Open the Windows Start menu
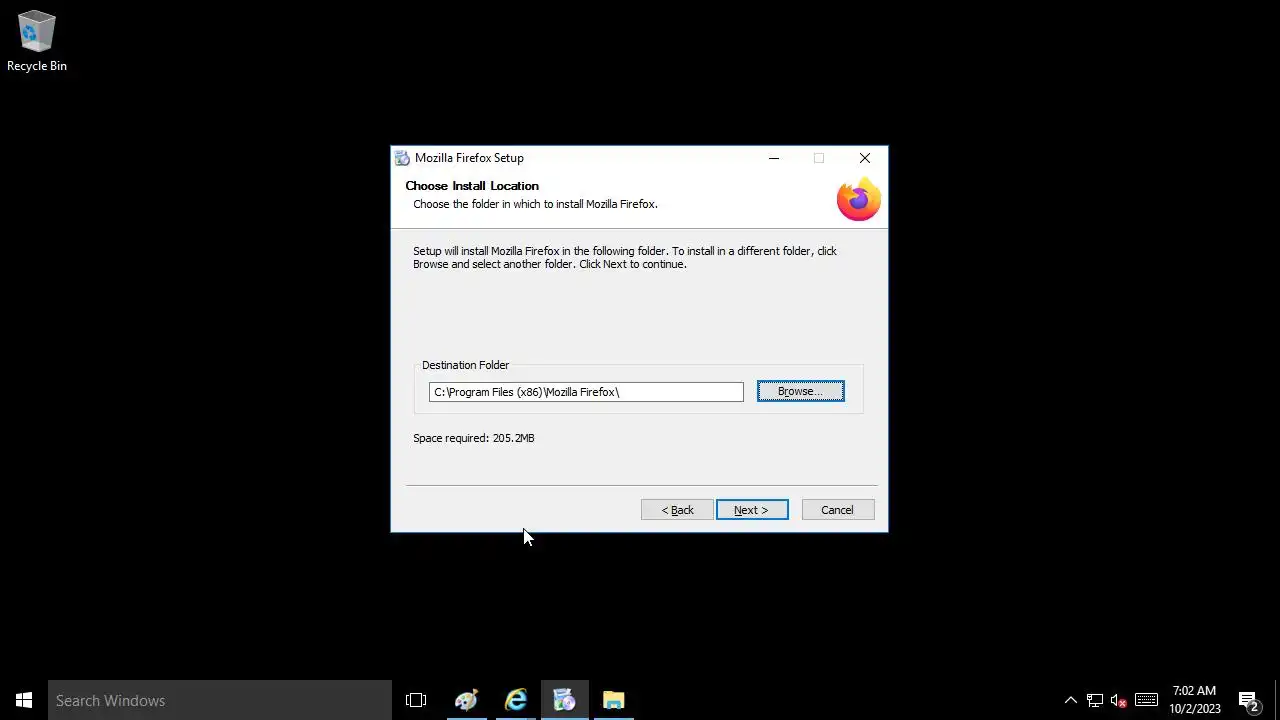Viewport: 1280px width, 720px height. 24,700
